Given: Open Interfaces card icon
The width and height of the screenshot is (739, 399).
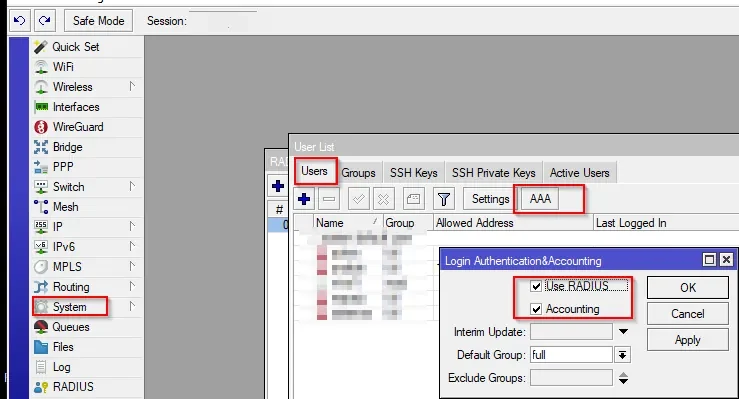Looking at the screenshot, I should tap(41, 107).
